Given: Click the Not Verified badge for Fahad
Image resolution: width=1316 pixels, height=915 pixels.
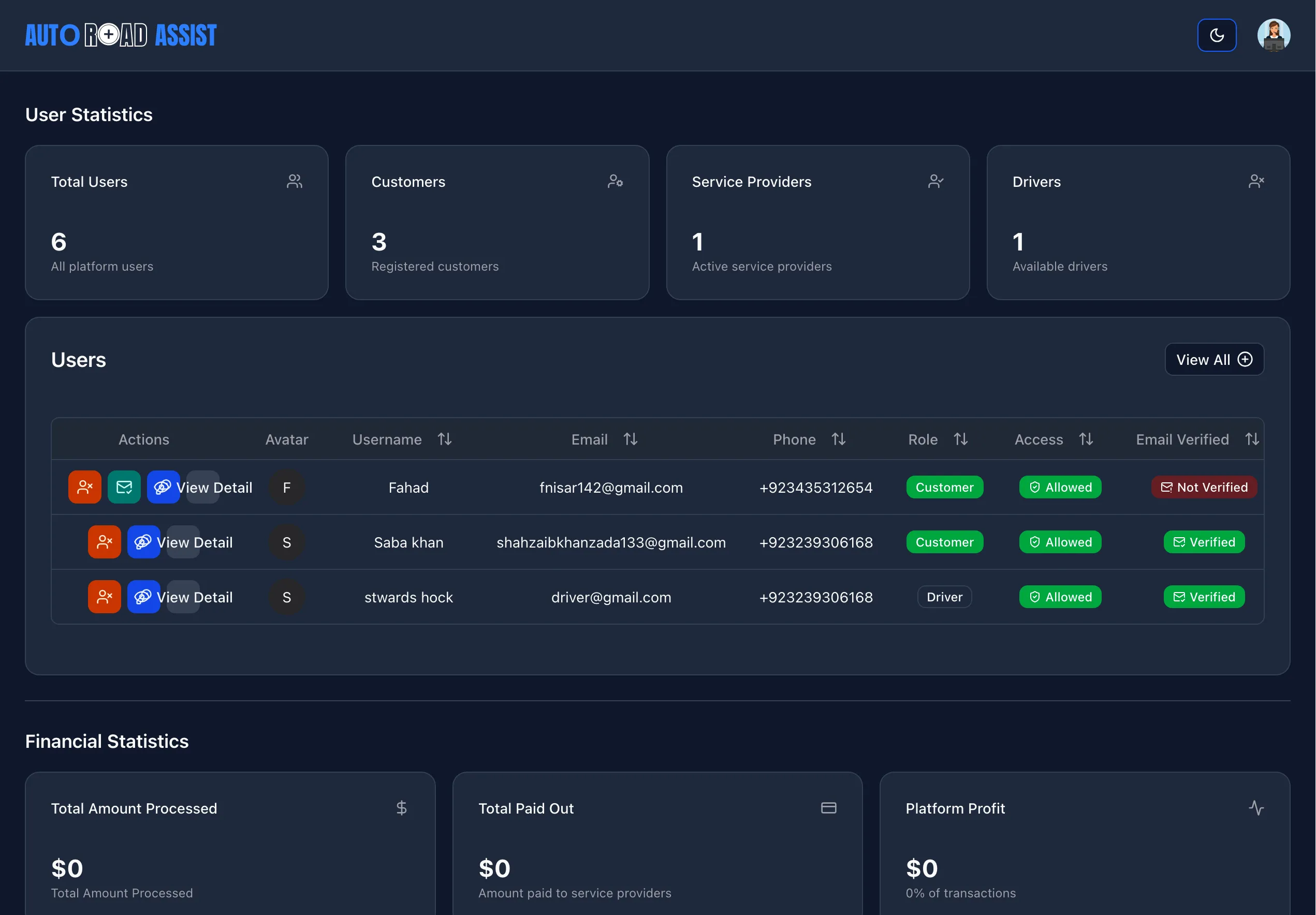Looking at the screenshot, I should point(1204,487).
